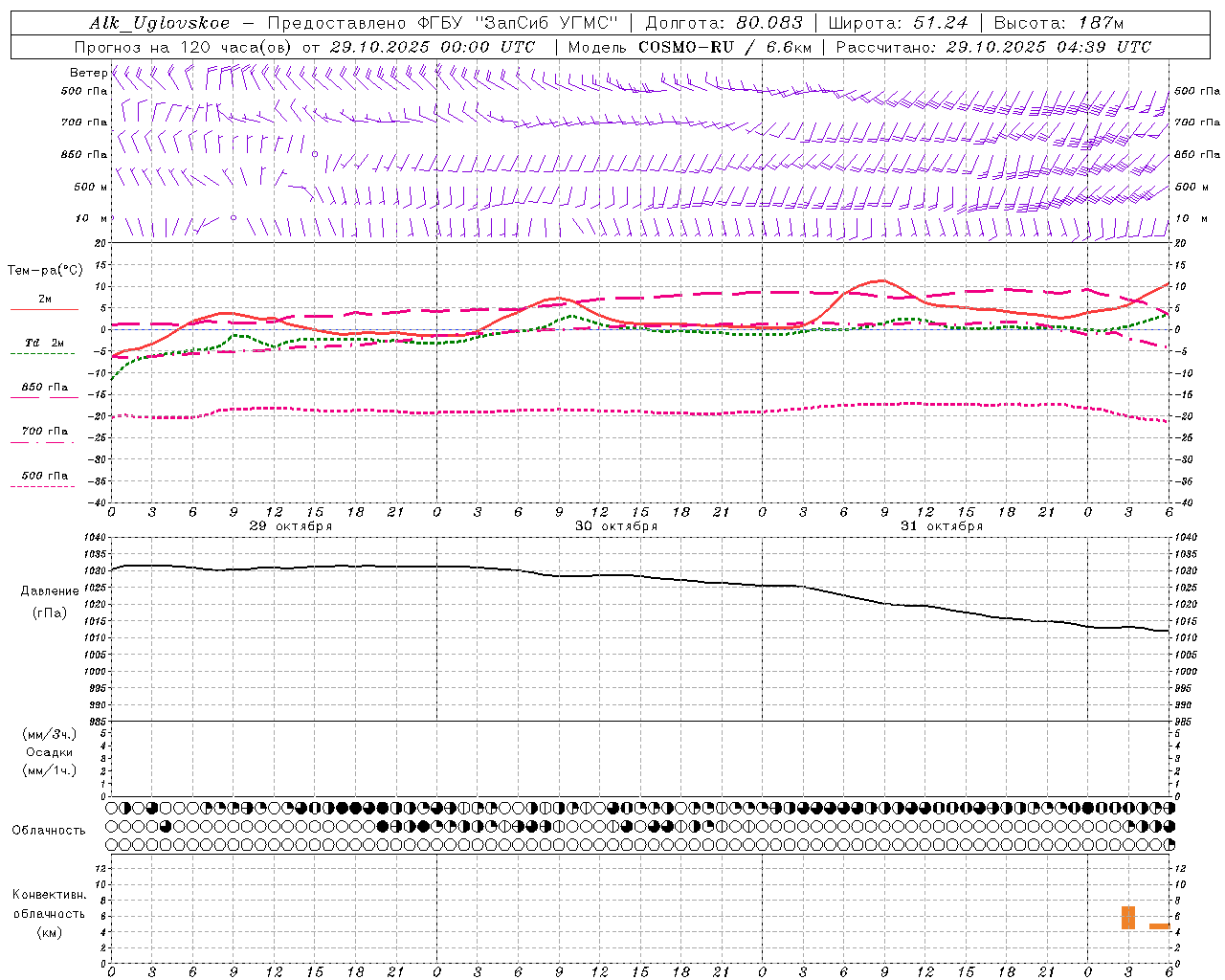Click the taller orange convective cloud bar
Viewport: 1225px width, 980px height.
pos(1128,917)
